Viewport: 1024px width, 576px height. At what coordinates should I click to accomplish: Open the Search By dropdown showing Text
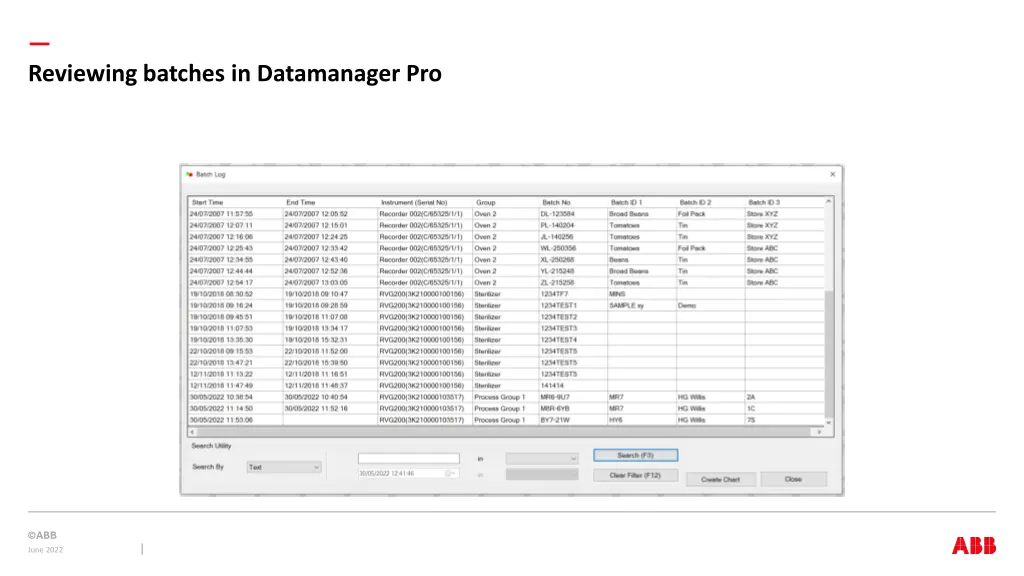[314, 467]
